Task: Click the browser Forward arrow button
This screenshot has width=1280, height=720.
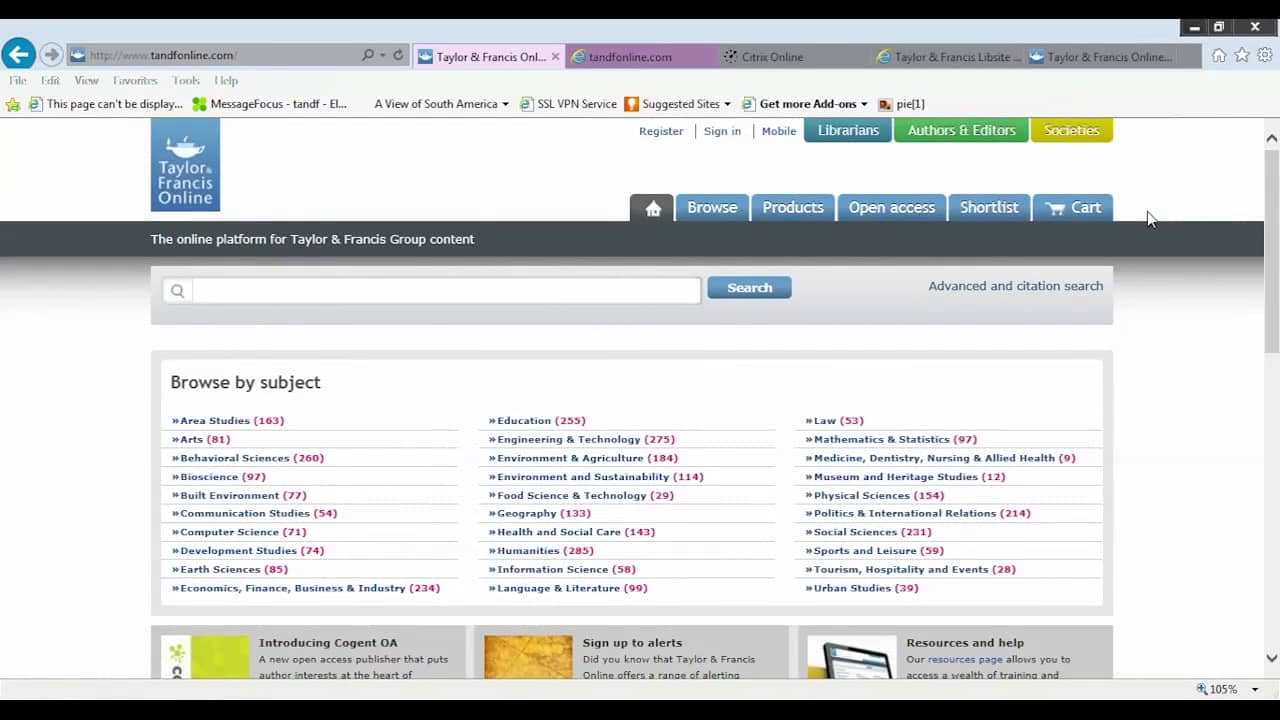Action: click(52, 55)
